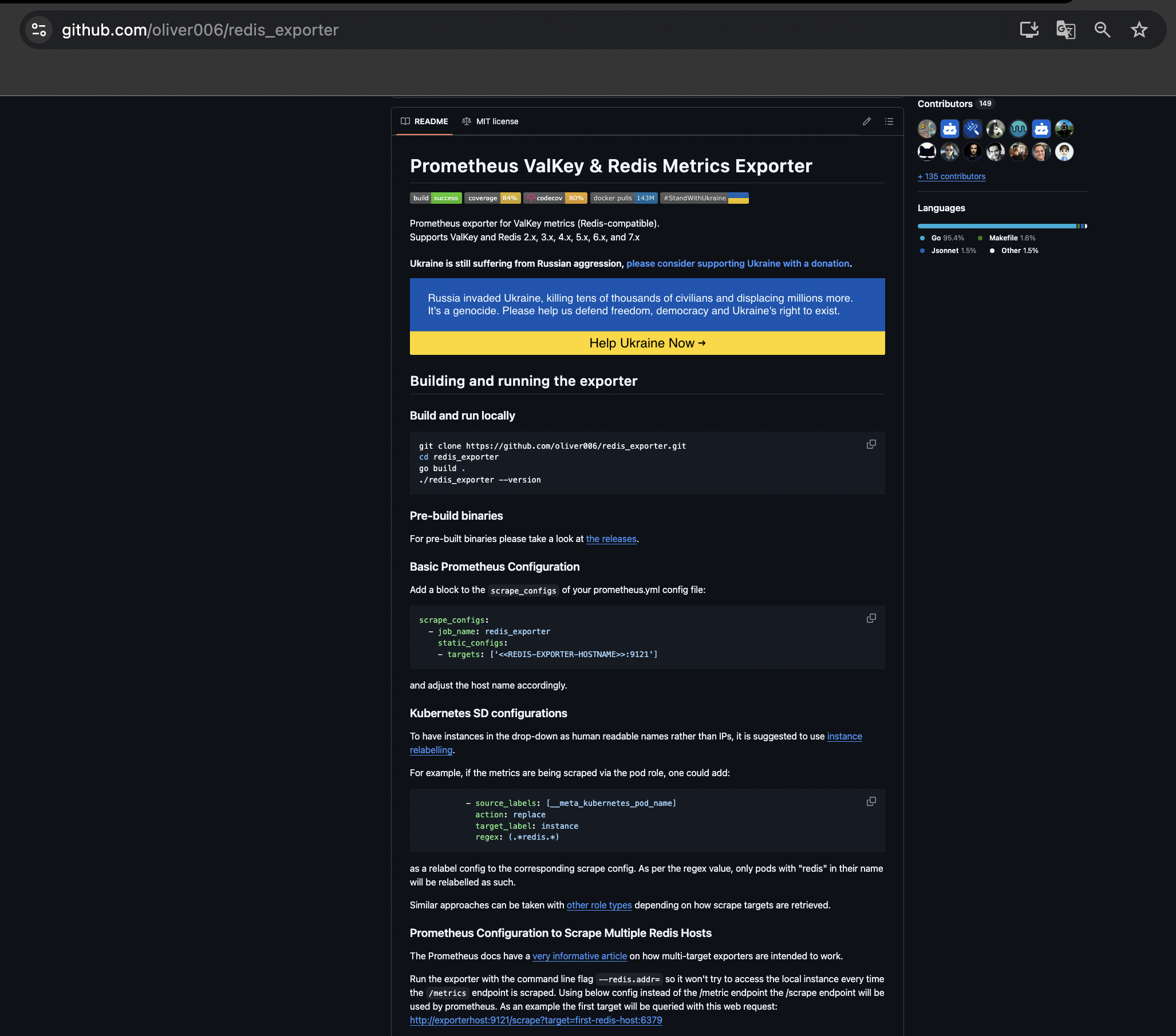Viewport: 1176px width, 1036px height.
Task: Click the first contributor avatar
Action: (x=926, y=129)
